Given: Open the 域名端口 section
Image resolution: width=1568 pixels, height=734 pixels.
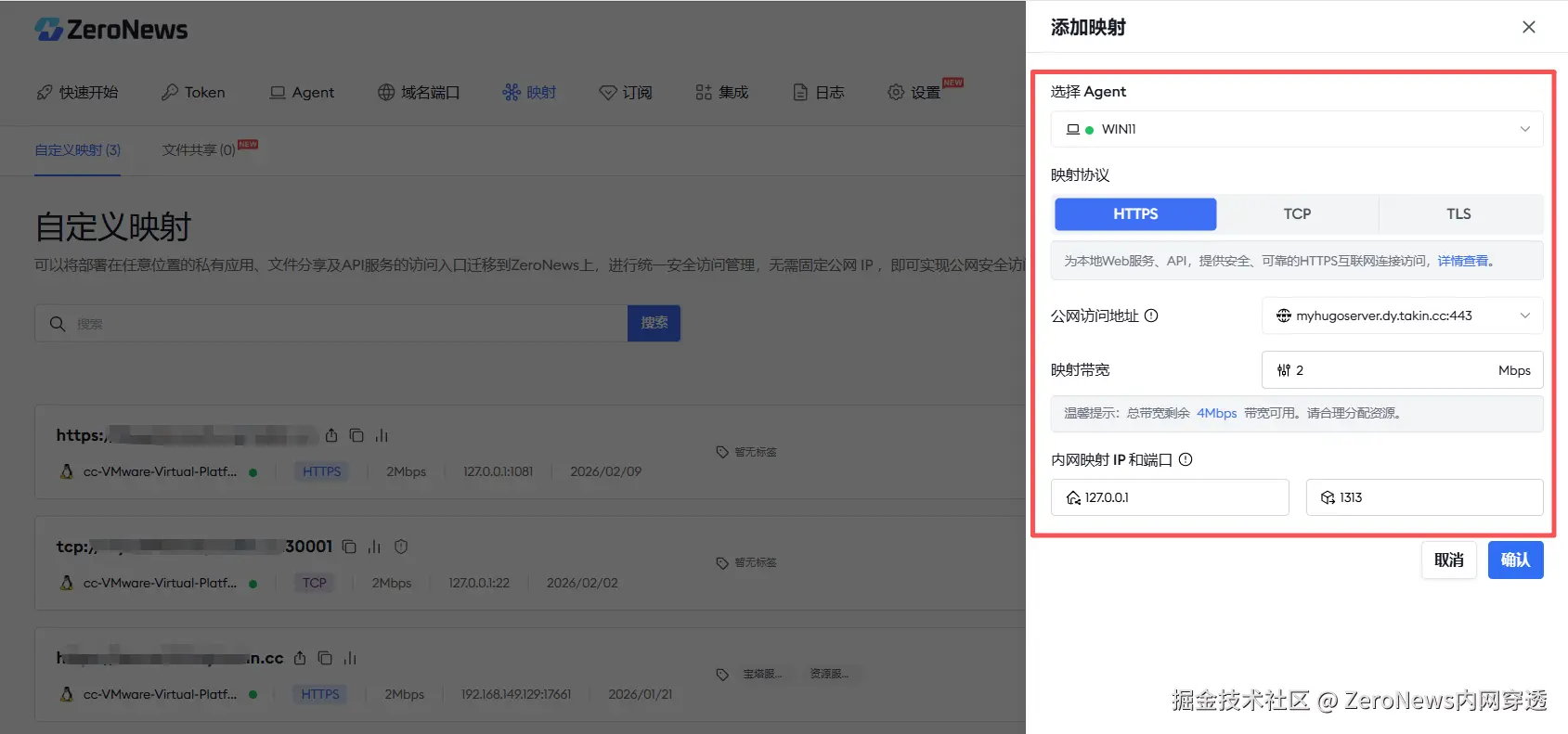Looking at the screenshot, I should coord(419,92).
